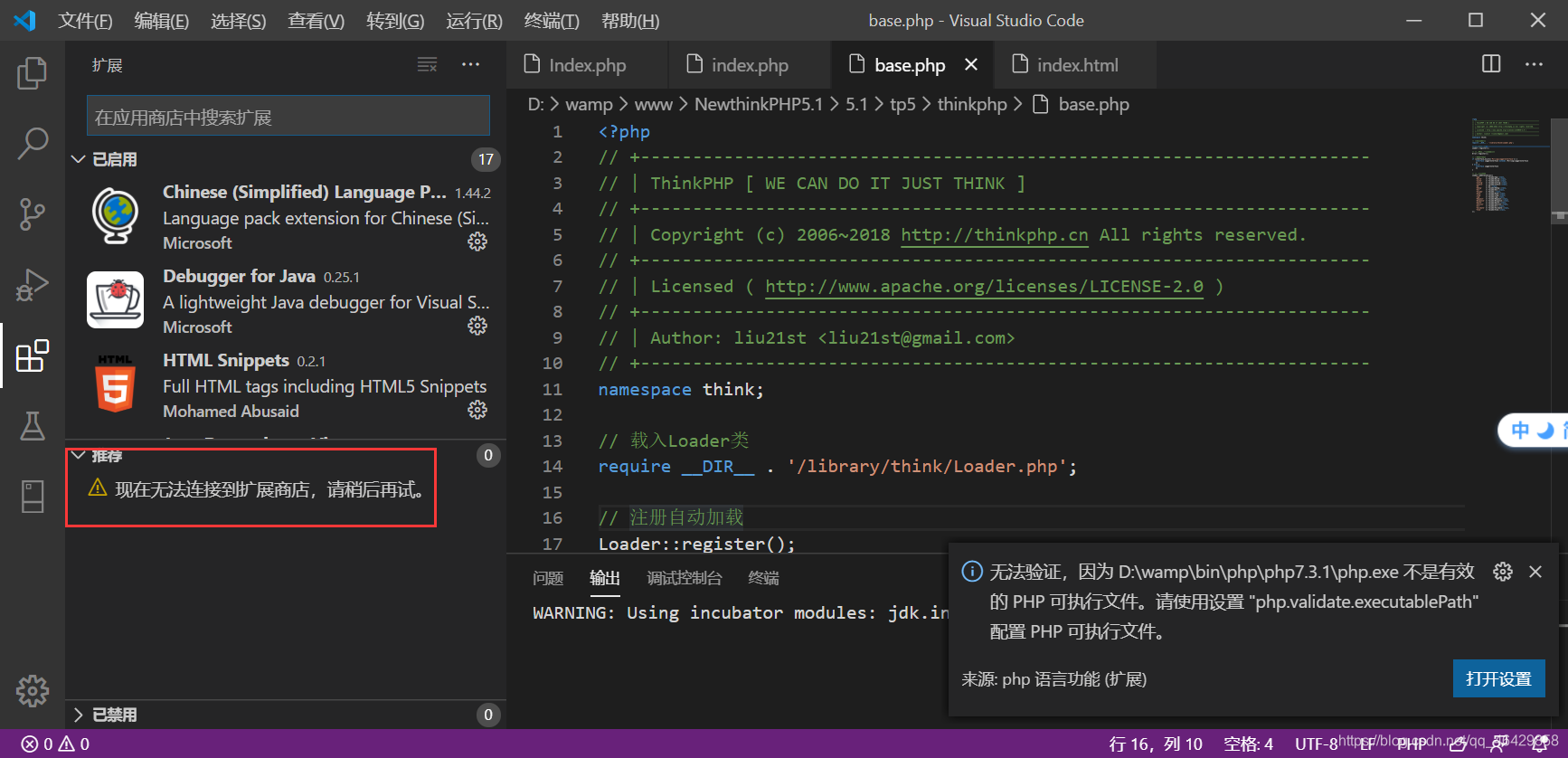Viewport: 1568px width, 758px height.
Task: Open the Explorer view in activity bar
Action: click(33, 73)
